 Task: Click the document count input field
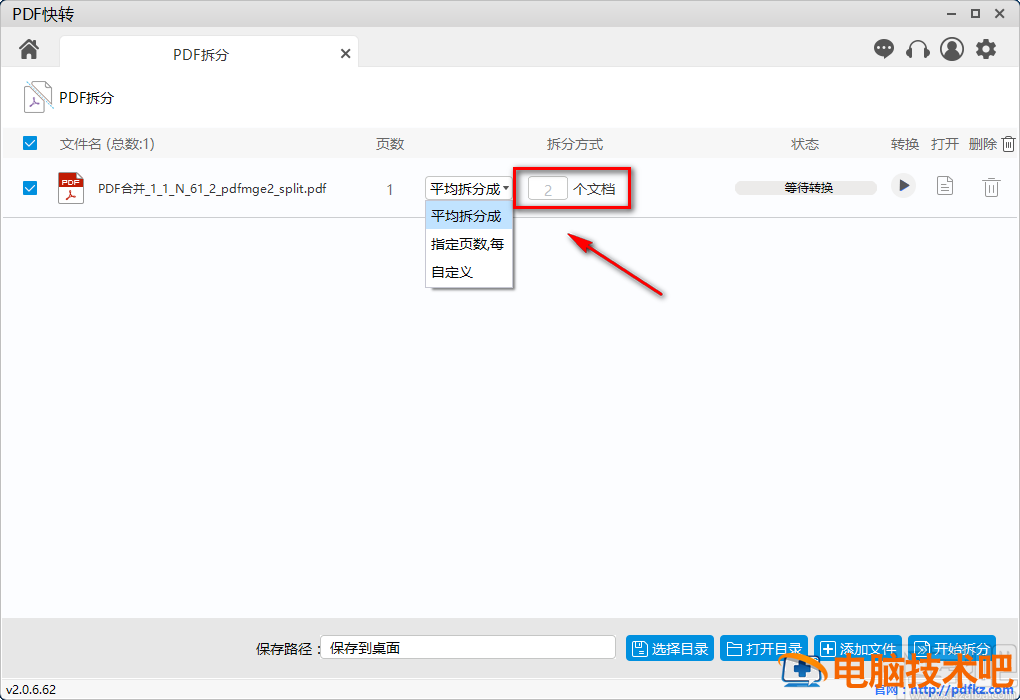click(x=547, y=189)
